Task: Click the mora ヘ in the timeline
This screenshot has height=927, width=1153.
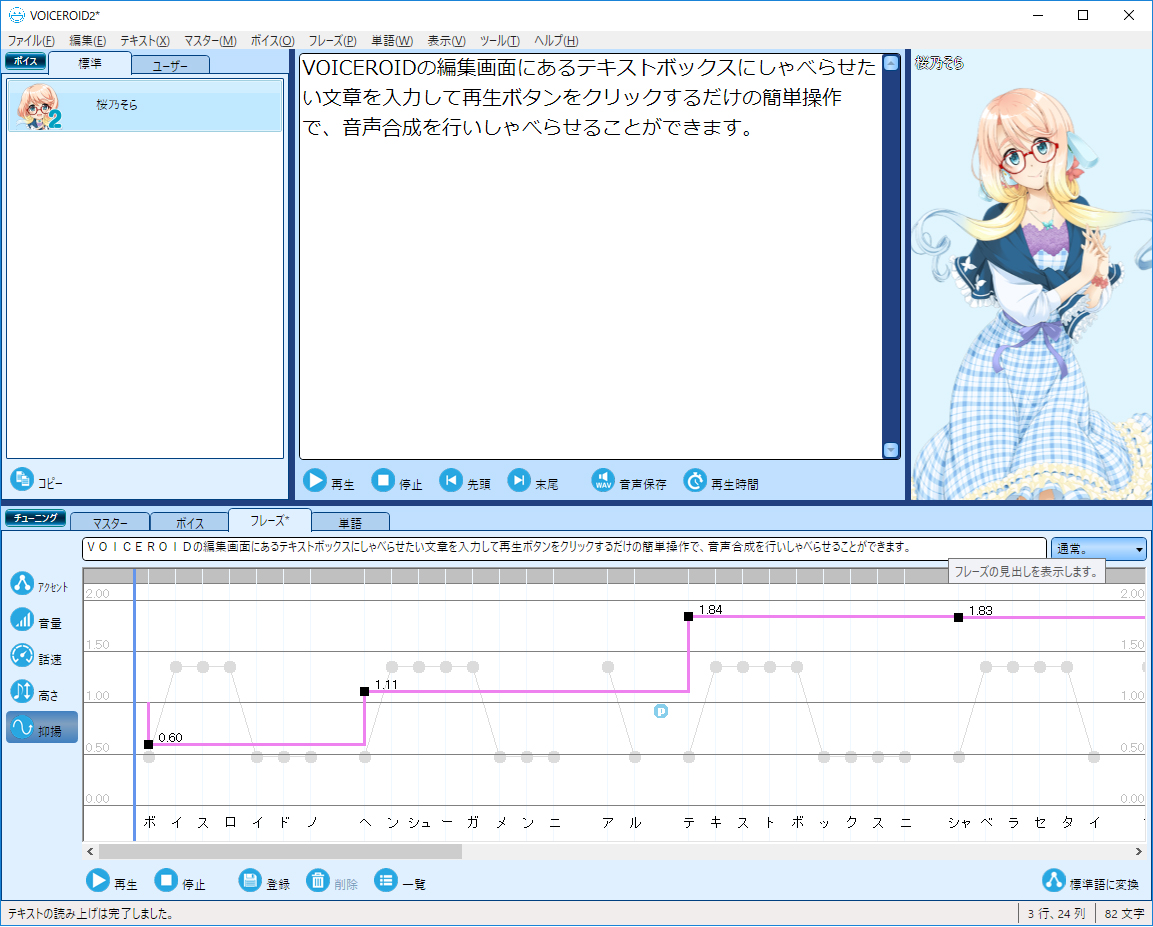Action: [365, 823]
